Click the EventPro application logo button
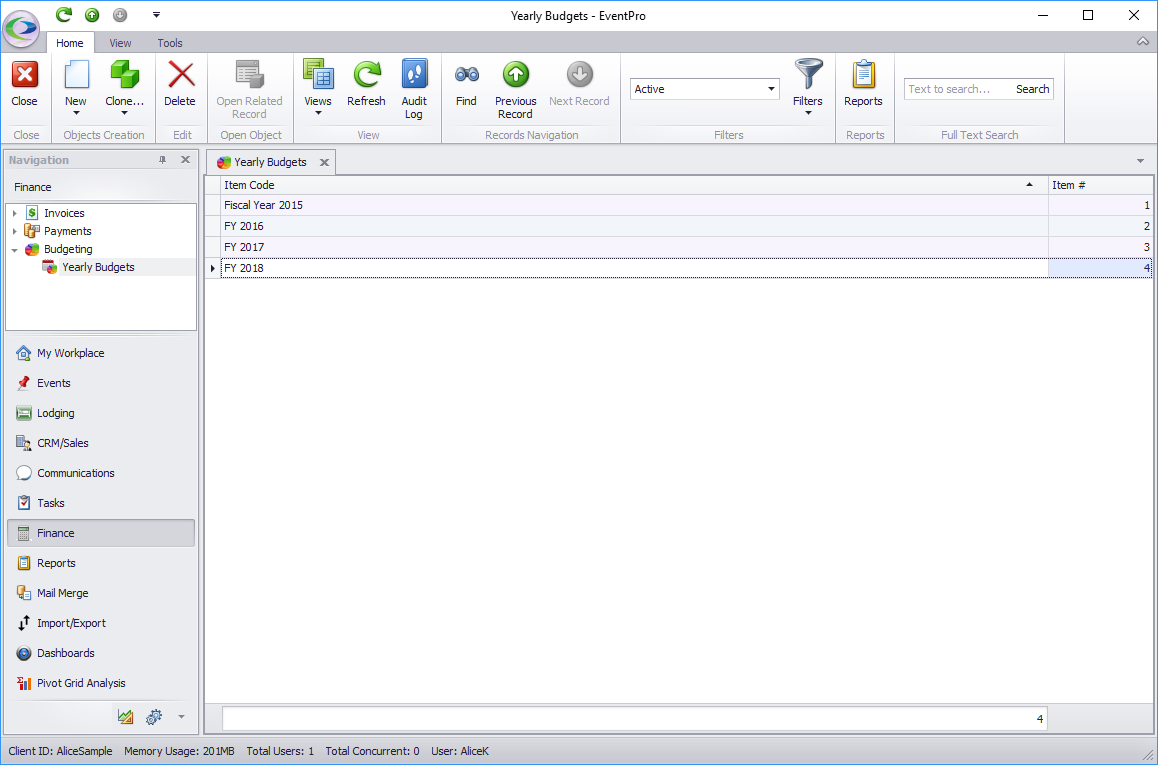1158x765 pixels. [x=21, y=29]
